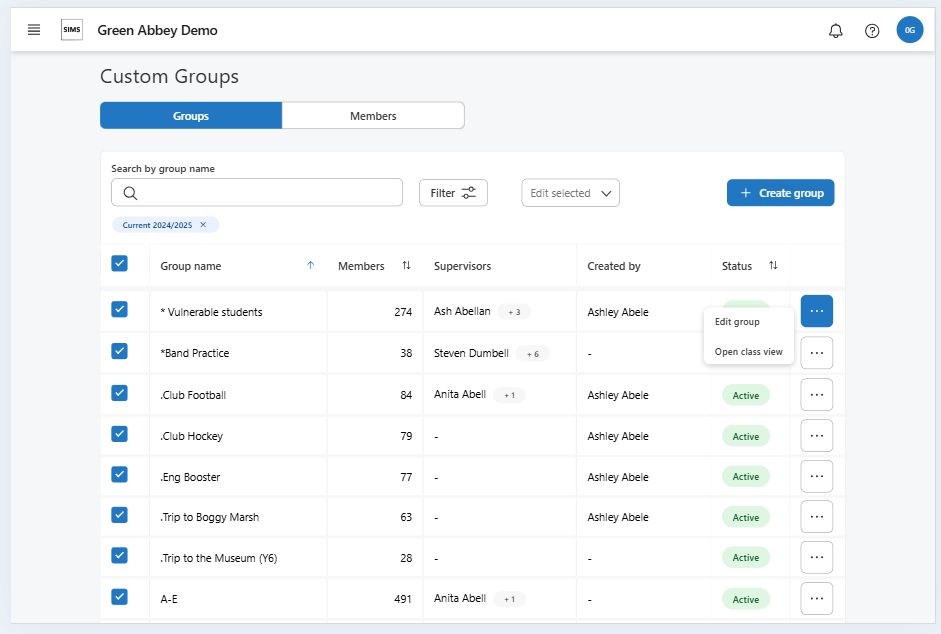941x634 pixels.
Task: Open the hamburger navigation menu
Action: (x=34, y=30)
